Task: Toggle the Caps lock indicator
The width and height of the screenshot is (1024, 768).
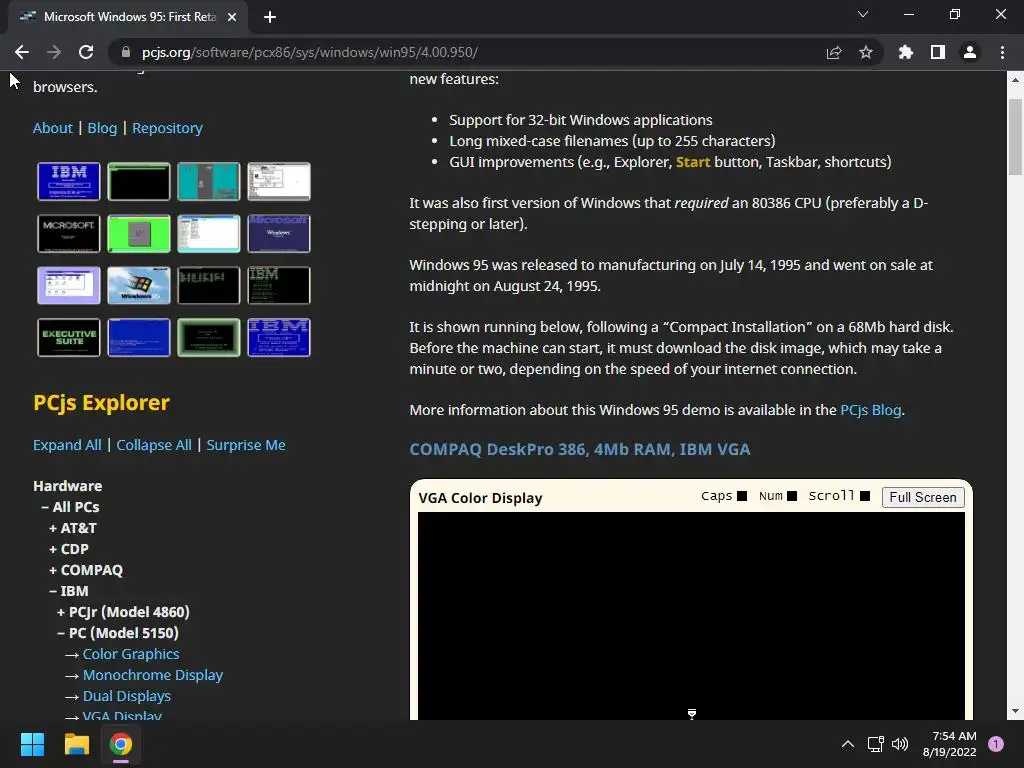Action: pos(742,496)
